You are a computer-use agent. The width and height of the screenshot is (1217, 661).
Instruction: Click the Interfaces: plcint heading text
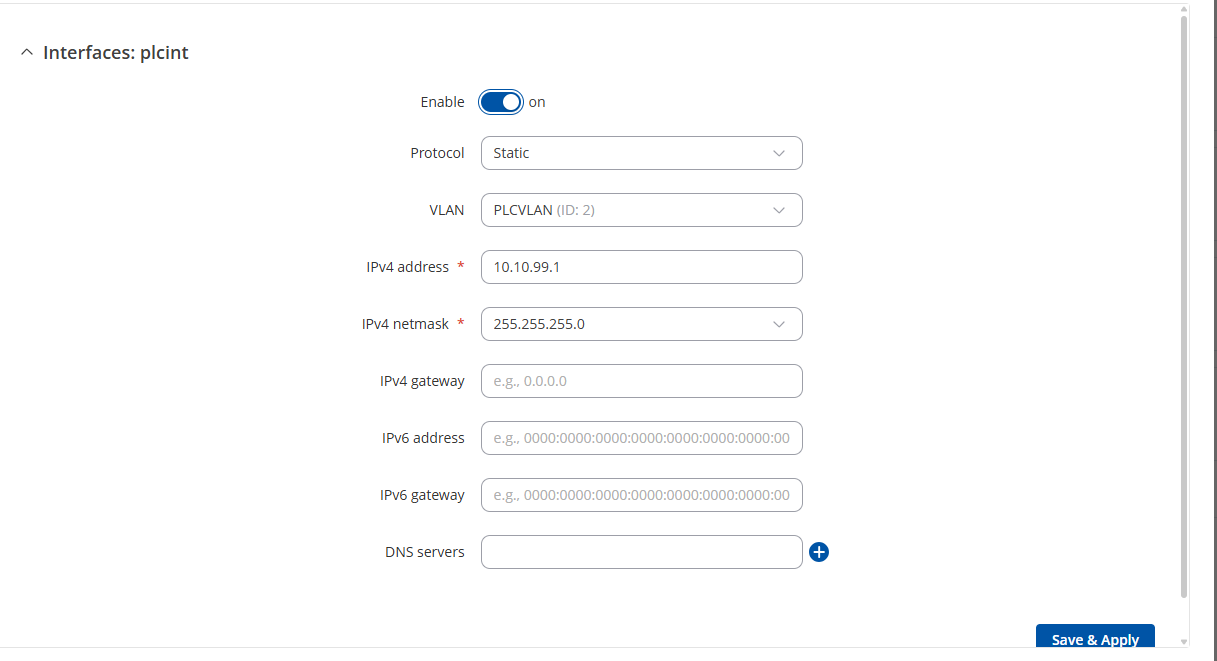coord(116,53)
